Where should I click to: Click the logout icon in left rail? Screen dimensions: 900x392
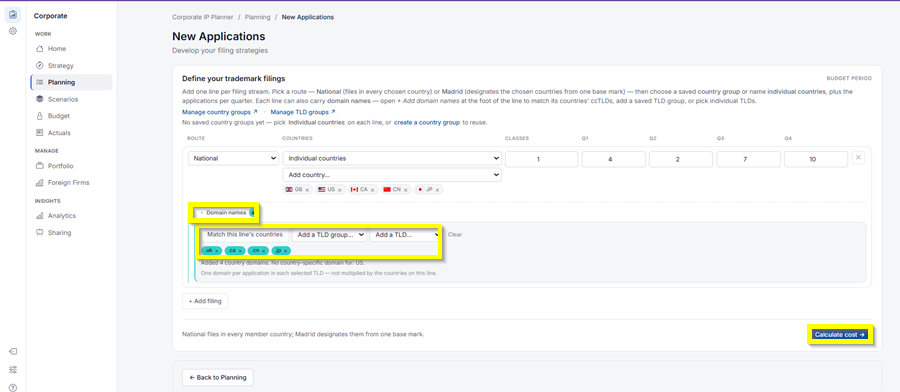[x=13, y=351]
